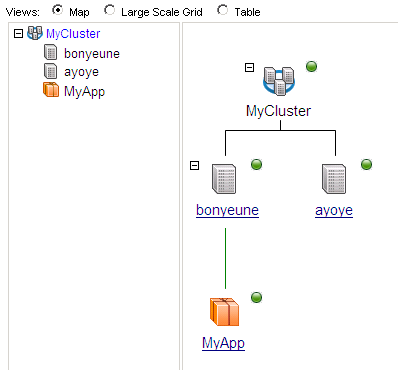Click the ayoye server icon in map
The image size is (398, 370).
334,179
